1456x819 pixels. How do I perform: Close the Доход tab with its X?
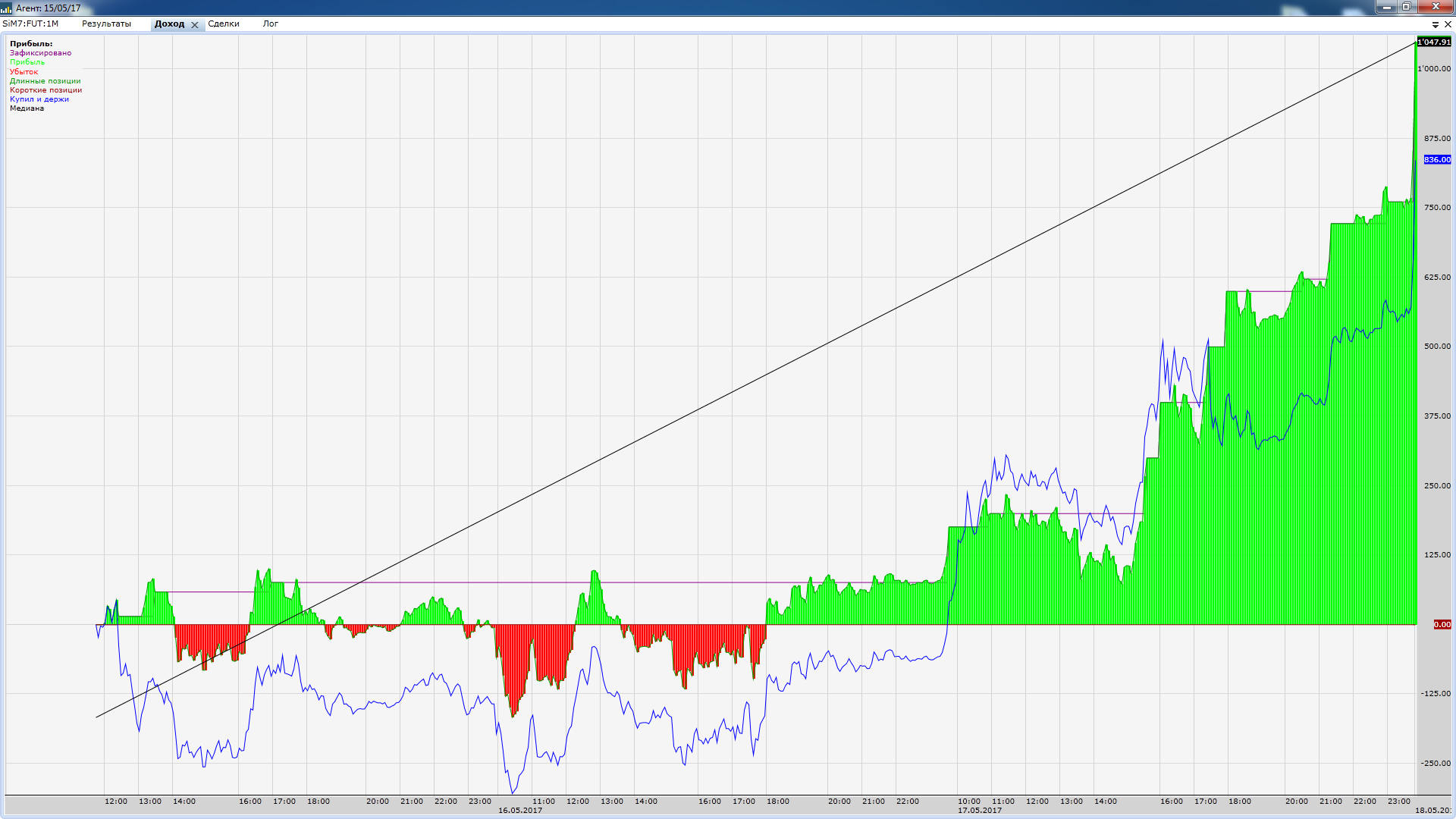click(195, 25)
